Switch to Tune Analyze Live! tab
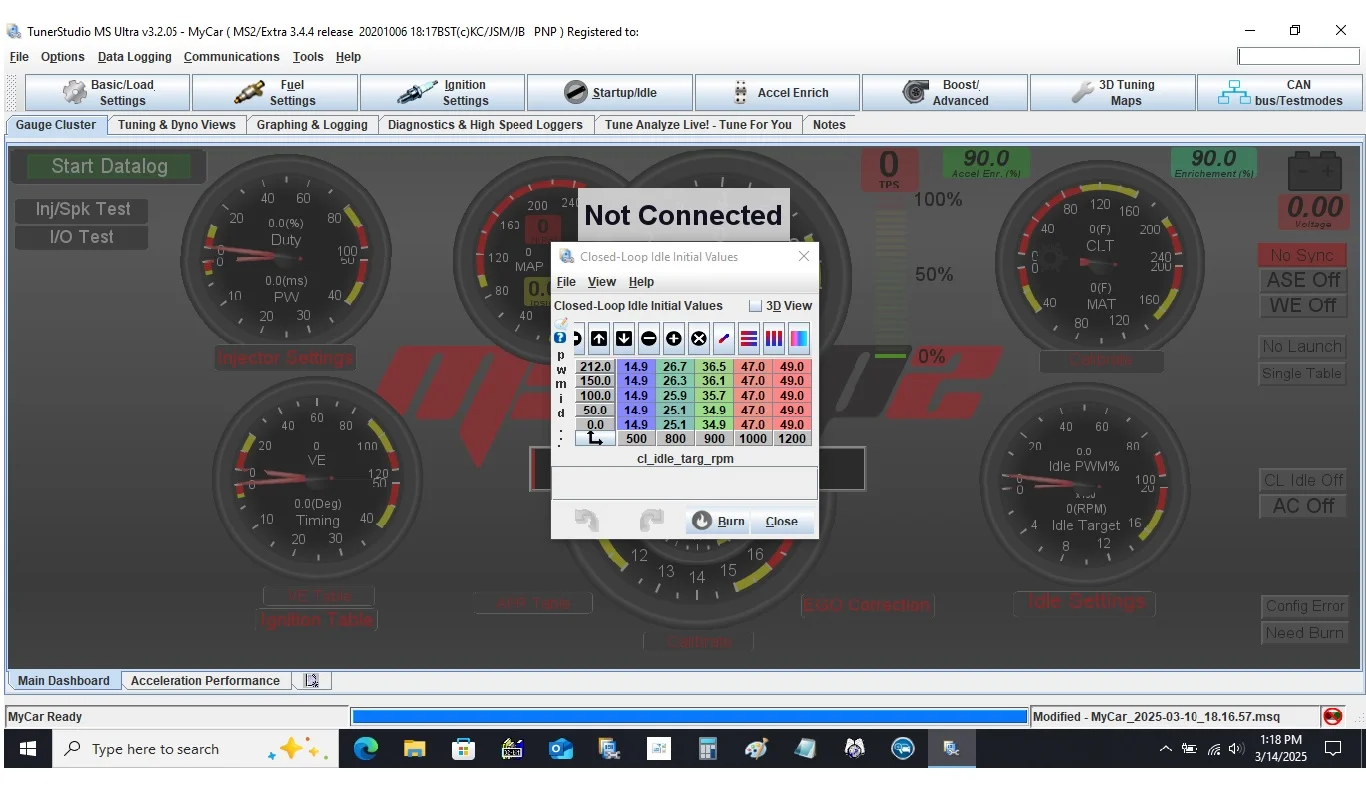 pos(698,125)
